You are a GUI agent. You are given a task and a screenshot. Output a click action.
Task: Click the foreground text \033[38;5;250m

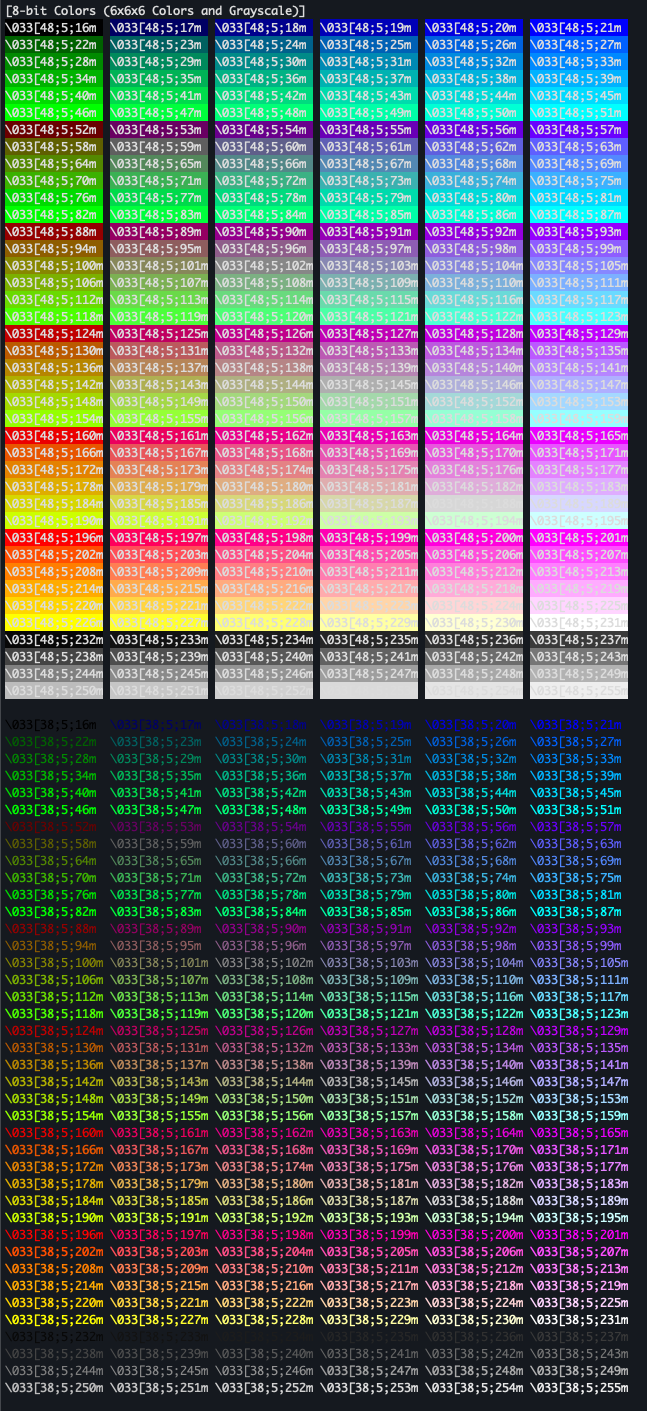[54, 1388]
